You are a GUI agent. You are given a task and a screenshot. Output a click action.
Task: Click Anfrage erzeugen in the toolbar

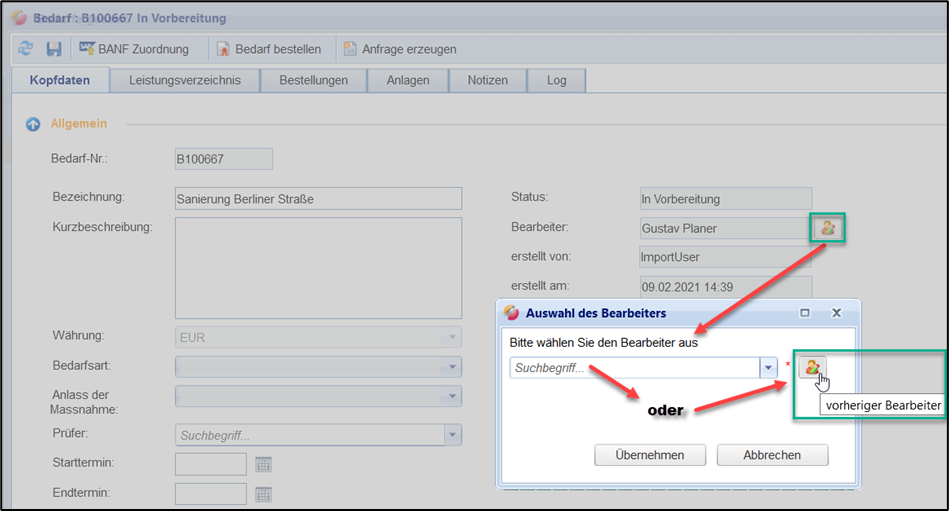(400, 49)
